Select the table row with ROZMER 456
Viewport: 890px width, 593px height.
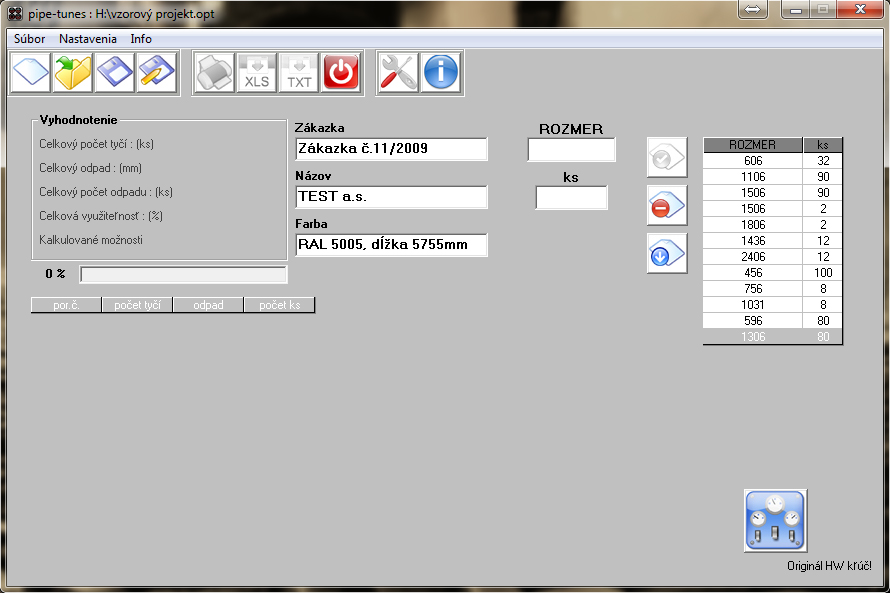click(773, 273)
